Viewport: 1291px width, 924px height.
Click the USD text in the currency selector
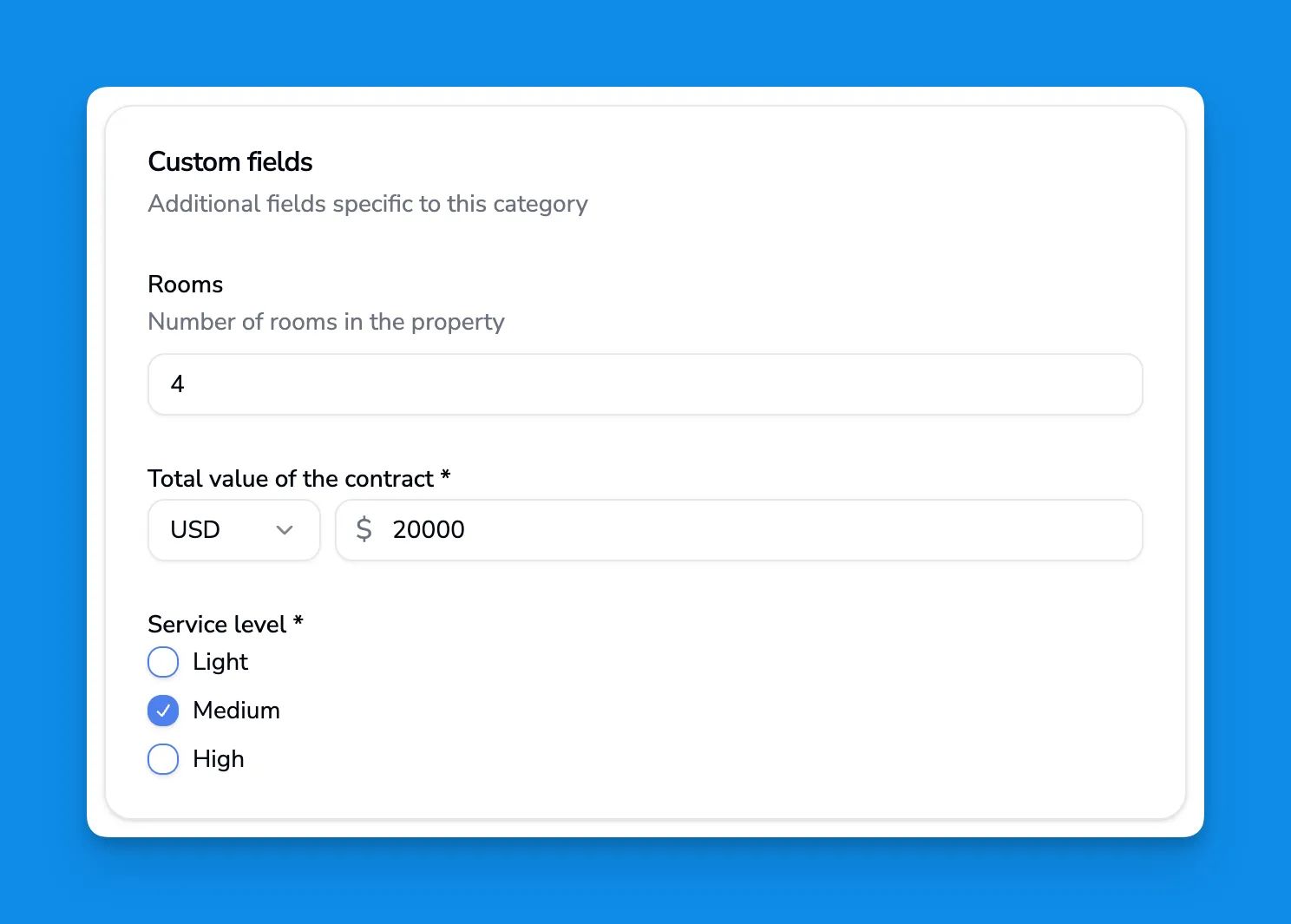(x=194, y=530)
